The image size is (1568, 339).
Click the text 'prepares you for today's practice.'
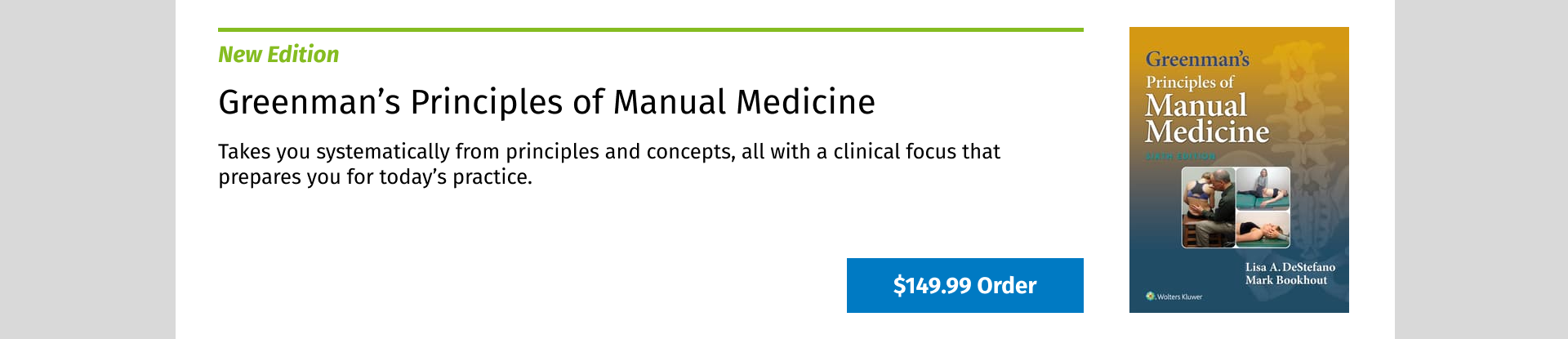tap(375, 177)
